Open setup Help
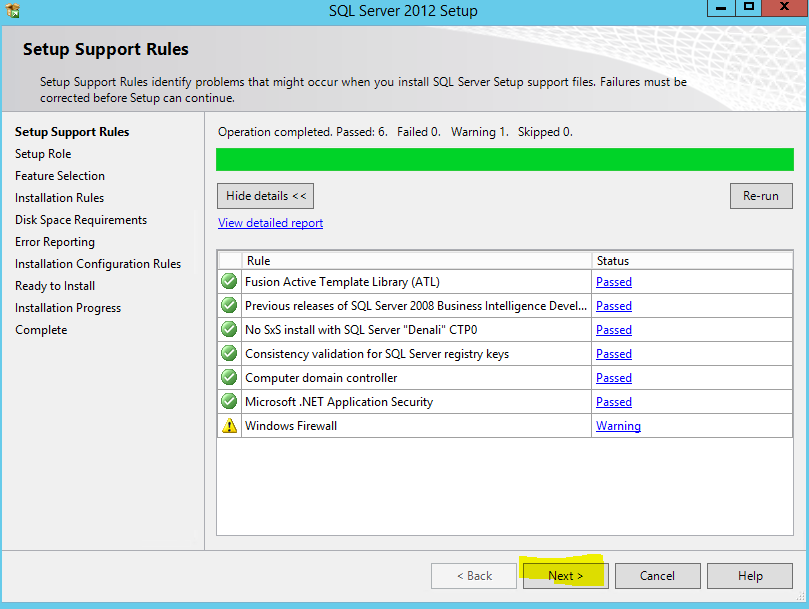This screenshot has height=609, width=809. click(x=750, y=575)
